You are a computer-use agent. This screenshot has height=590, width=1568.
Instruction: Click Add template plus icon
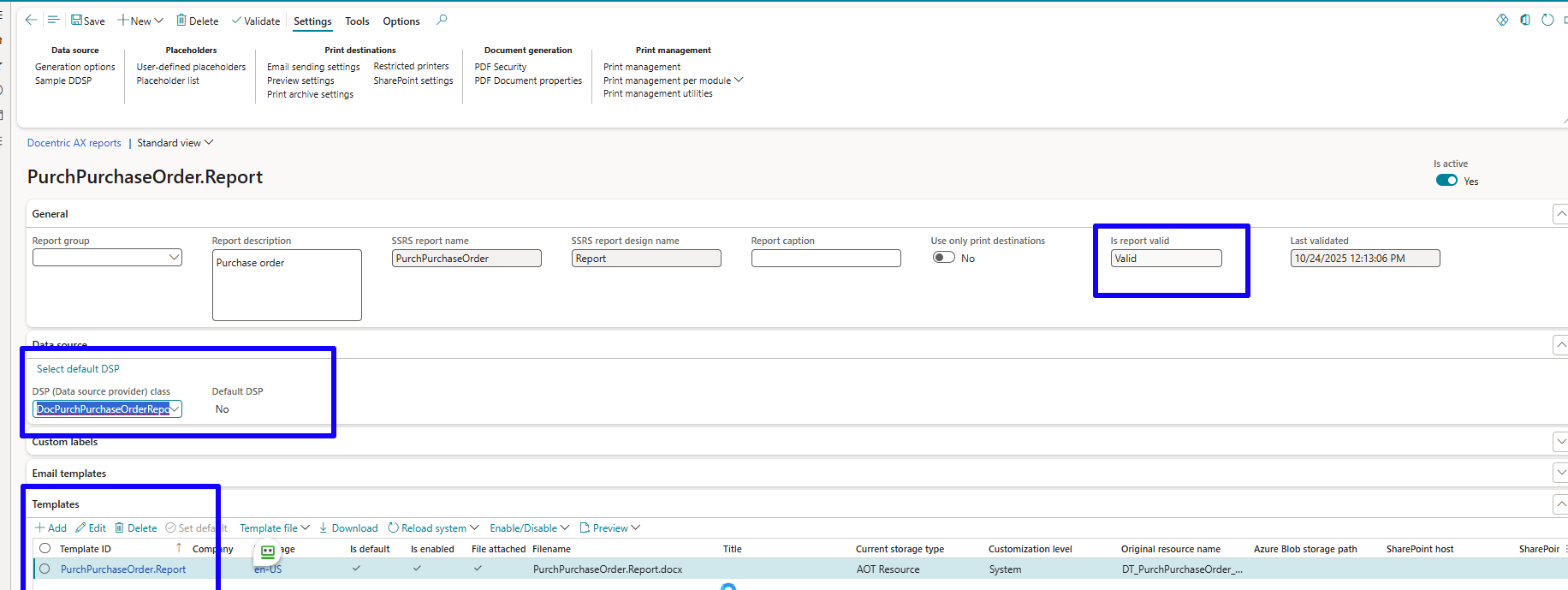pyautogui.click(x=40, y=528)
